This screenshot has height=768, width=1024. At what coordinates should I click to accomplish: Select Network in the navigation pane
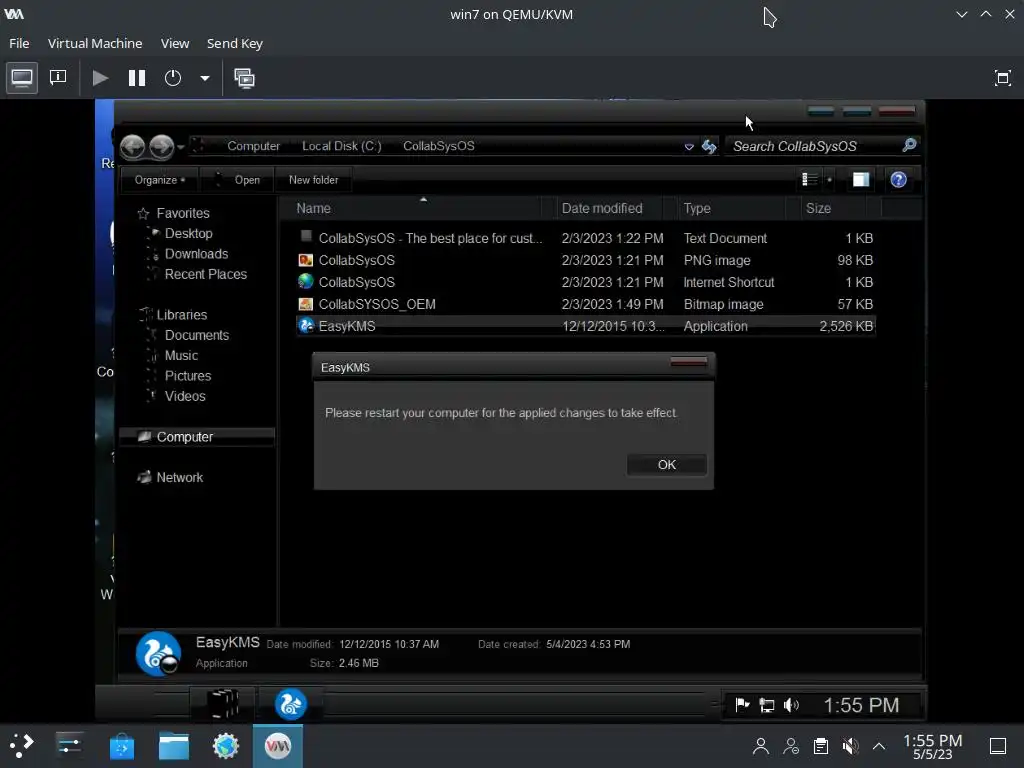(x=180, y=477)
